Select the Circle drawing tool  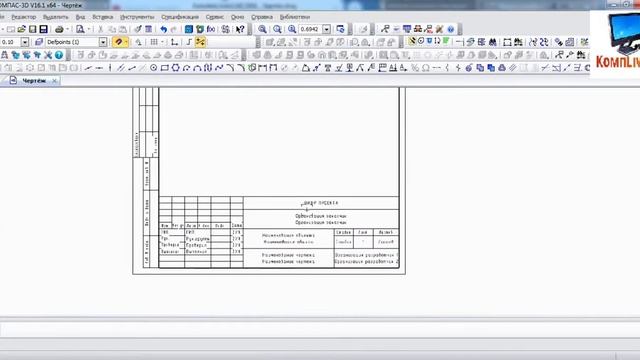pyautogui.click(x=153, y=68)
